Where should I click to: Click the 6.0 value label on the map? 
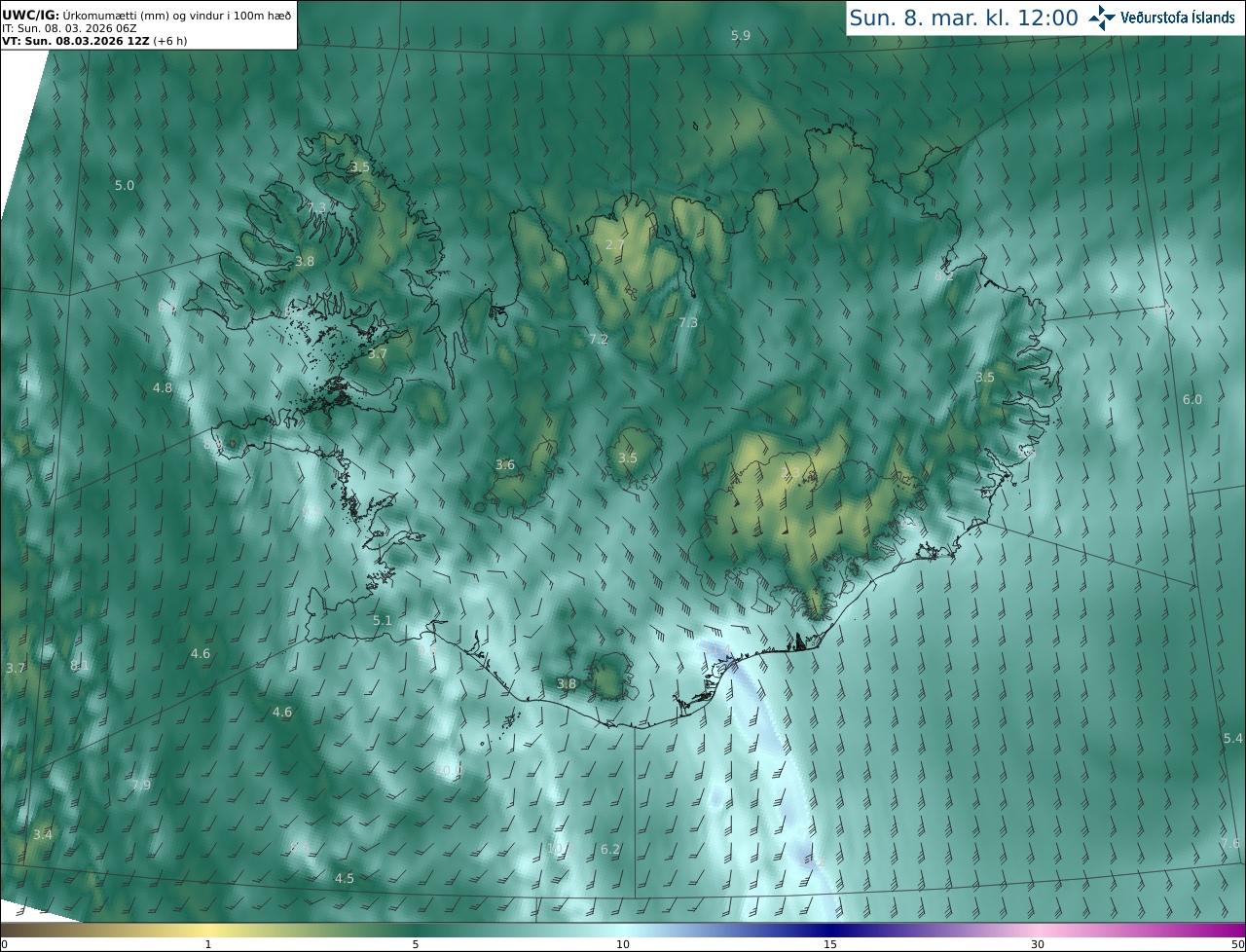point(1192,399)
